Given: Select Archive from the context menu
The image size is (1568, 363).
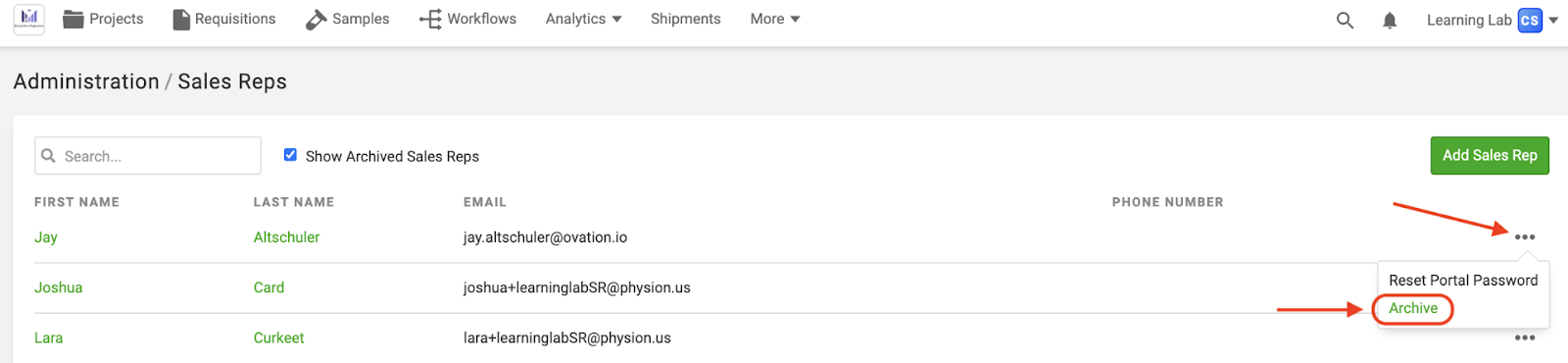Looking at the screenshot, I should coord(1413,308).
